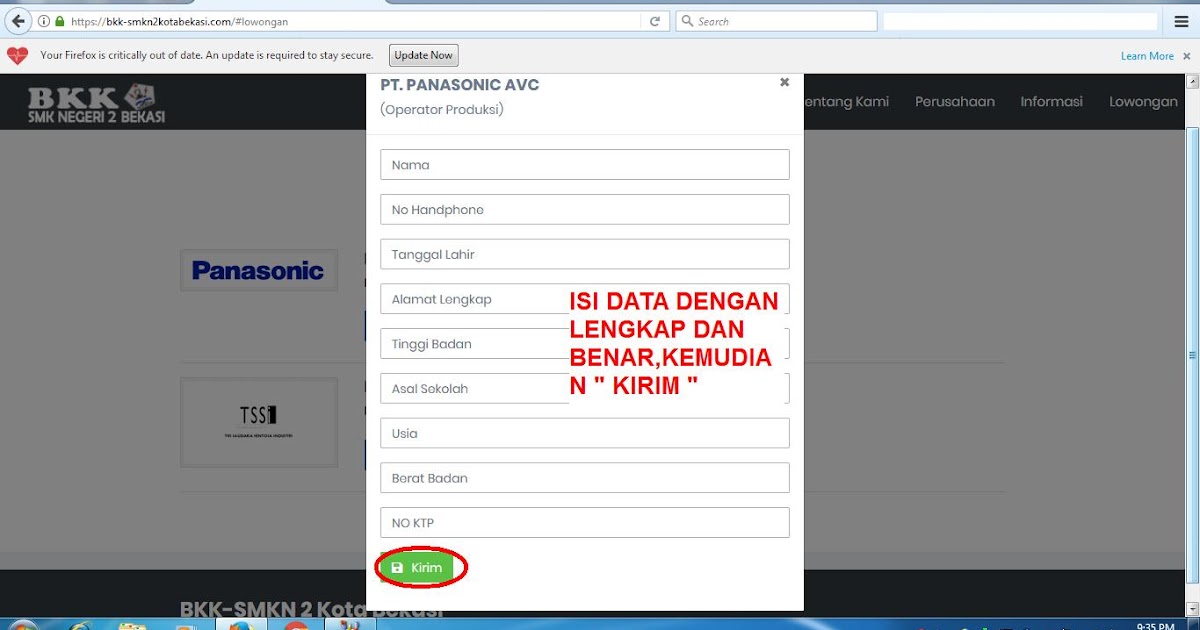Viewport: 1200px width, 630px height.
Task: Open the Perusahaan menu item
Action: tap(955, 101)
